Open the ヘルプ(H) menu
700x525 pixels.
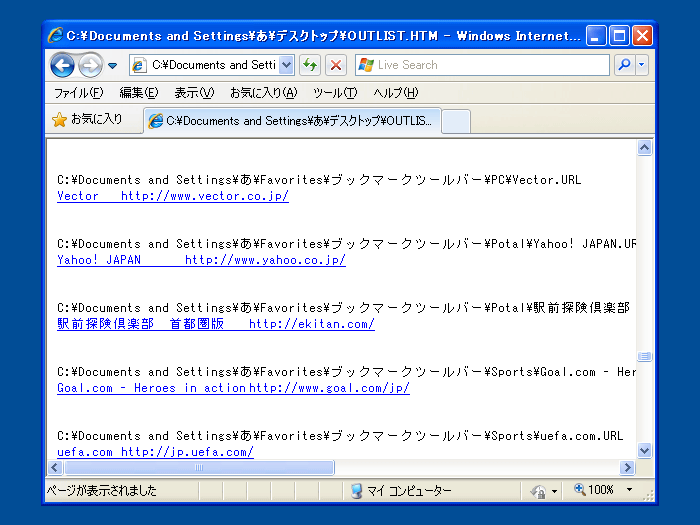click(x=396, y=93)
